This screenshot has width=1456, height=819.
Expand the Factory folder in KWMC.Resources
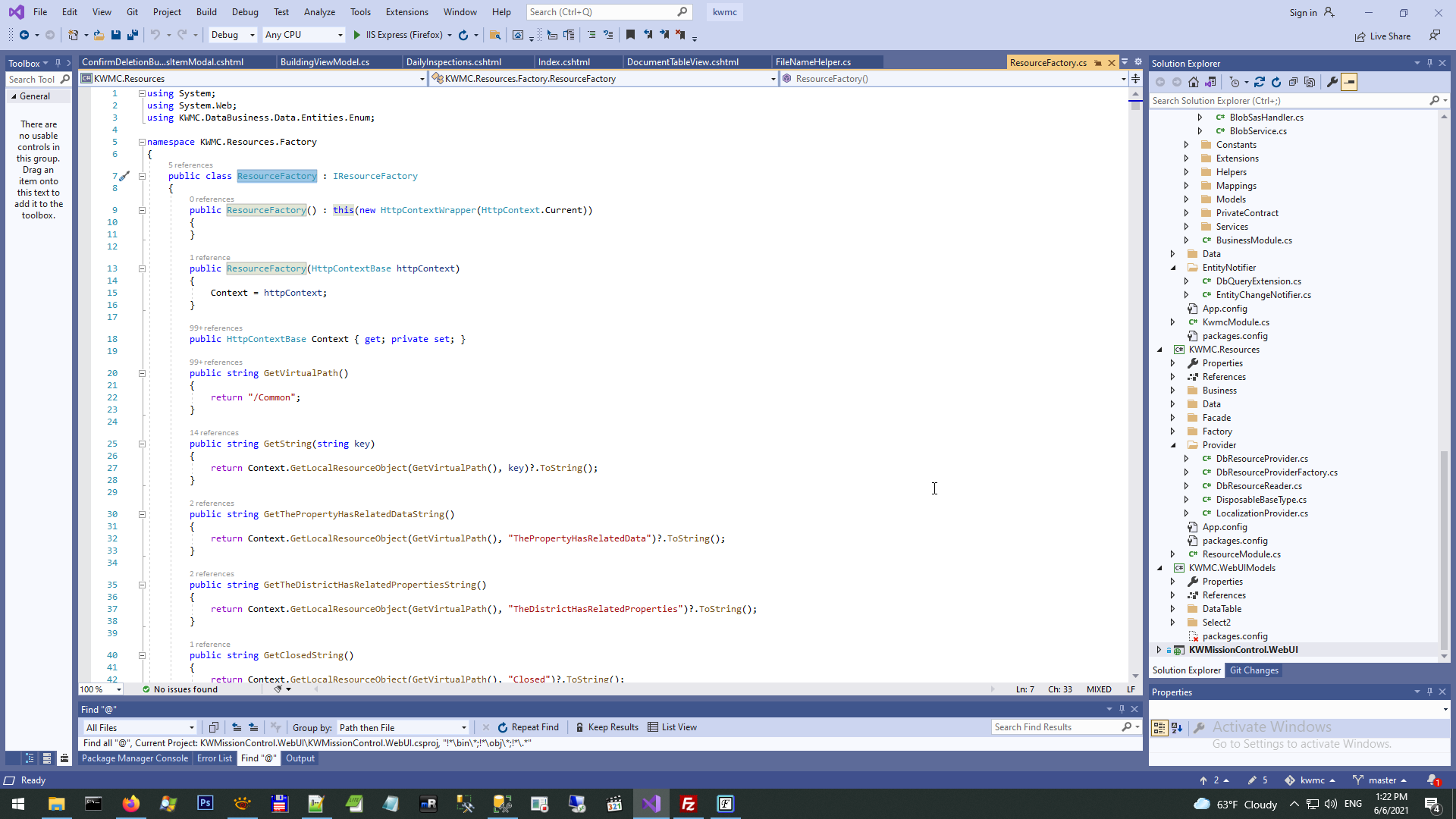pos(1173,431)
